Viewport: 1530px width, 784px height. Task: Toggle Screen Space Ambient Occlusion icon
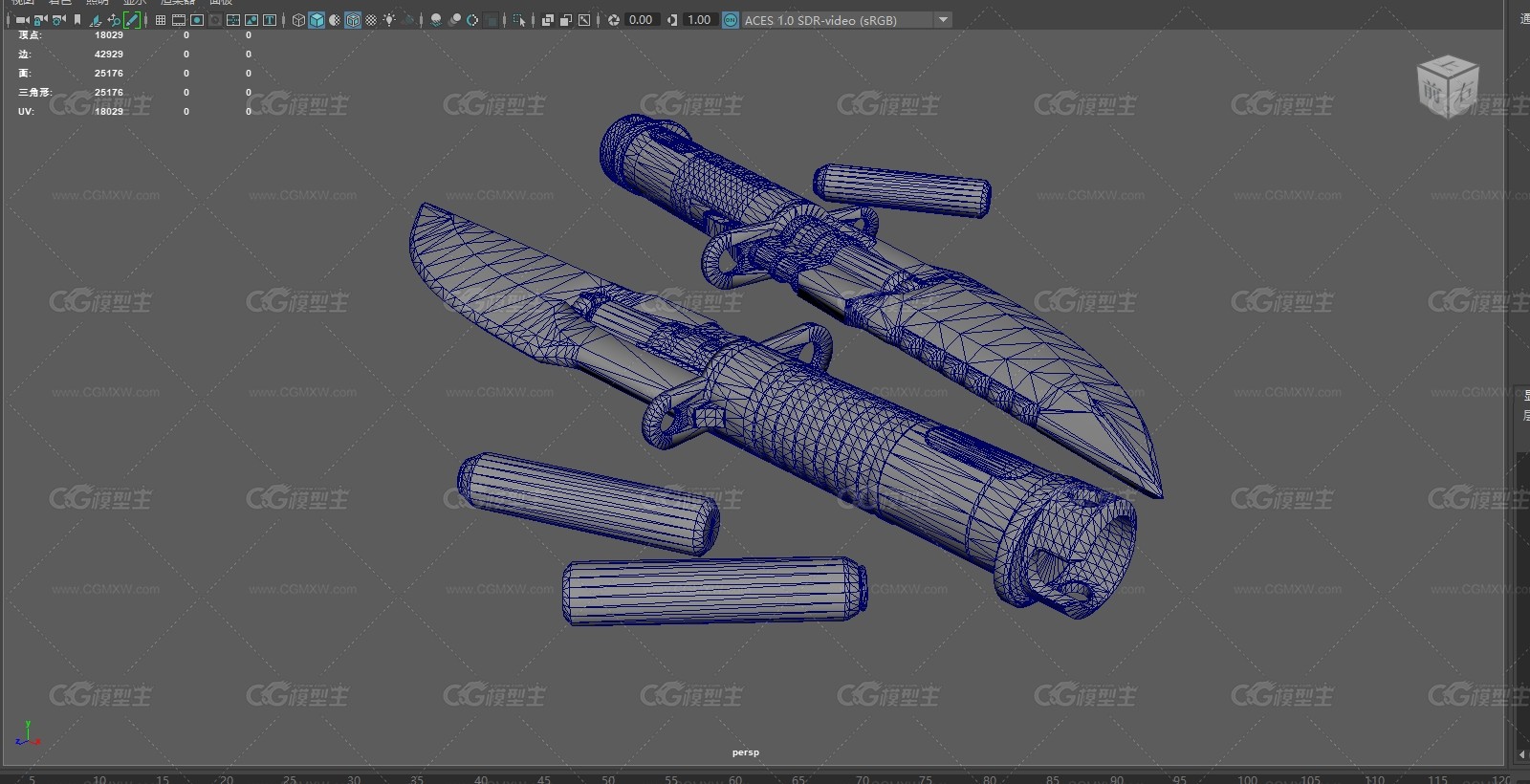436,20
